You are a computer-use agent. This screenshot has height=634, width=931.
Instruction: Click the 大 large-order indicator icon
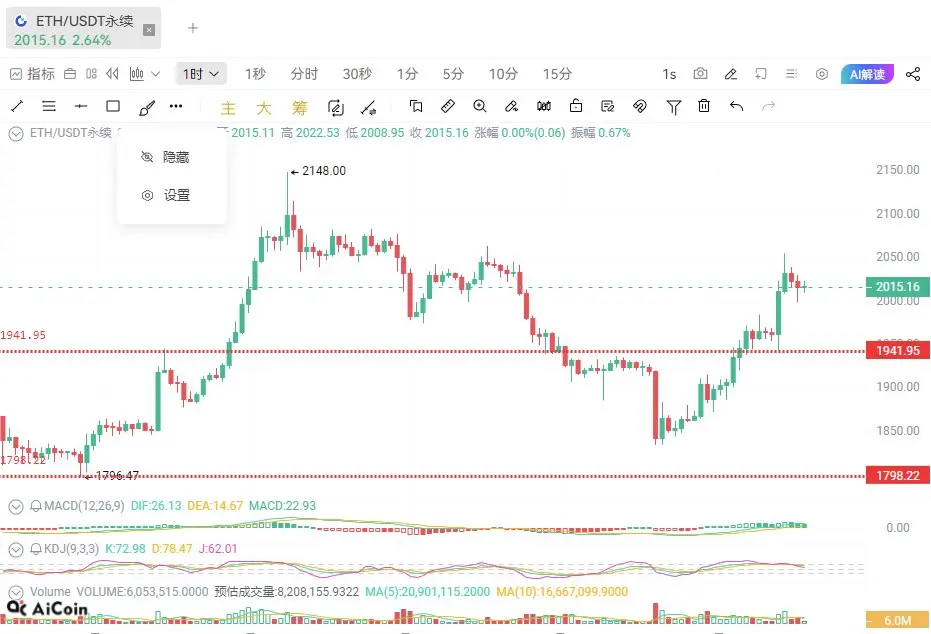point(264,107)
